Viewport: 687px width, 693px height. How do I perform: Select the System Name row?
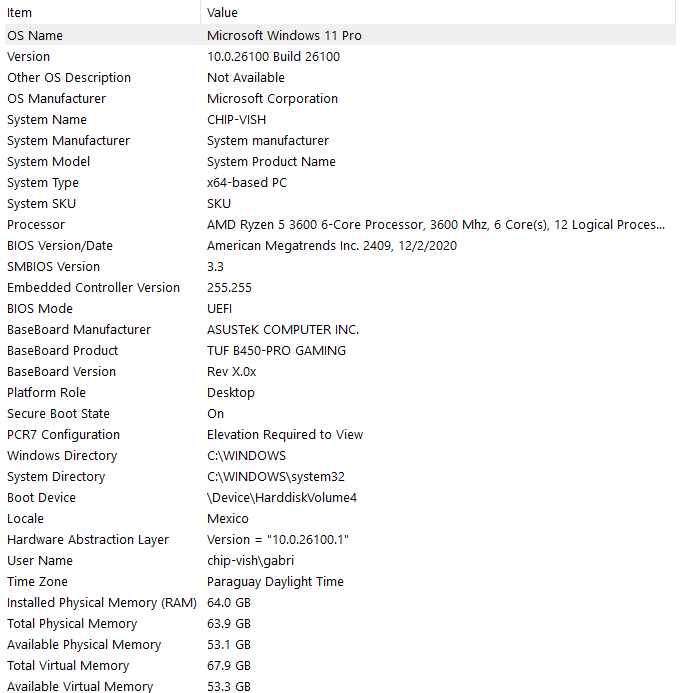point(340,119)
